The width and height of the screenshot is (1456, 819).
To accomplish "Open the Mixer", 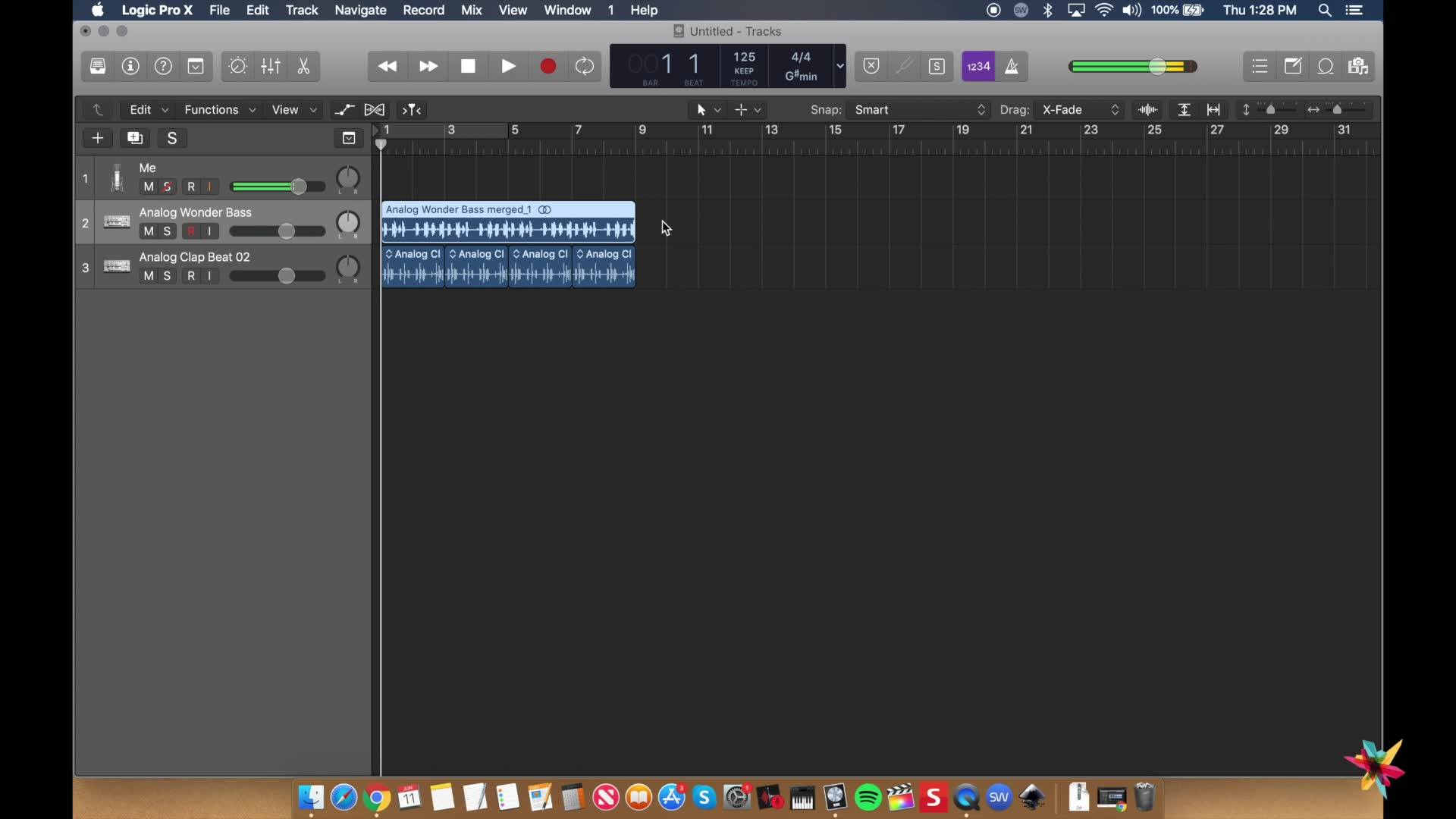I will (271, 67).
